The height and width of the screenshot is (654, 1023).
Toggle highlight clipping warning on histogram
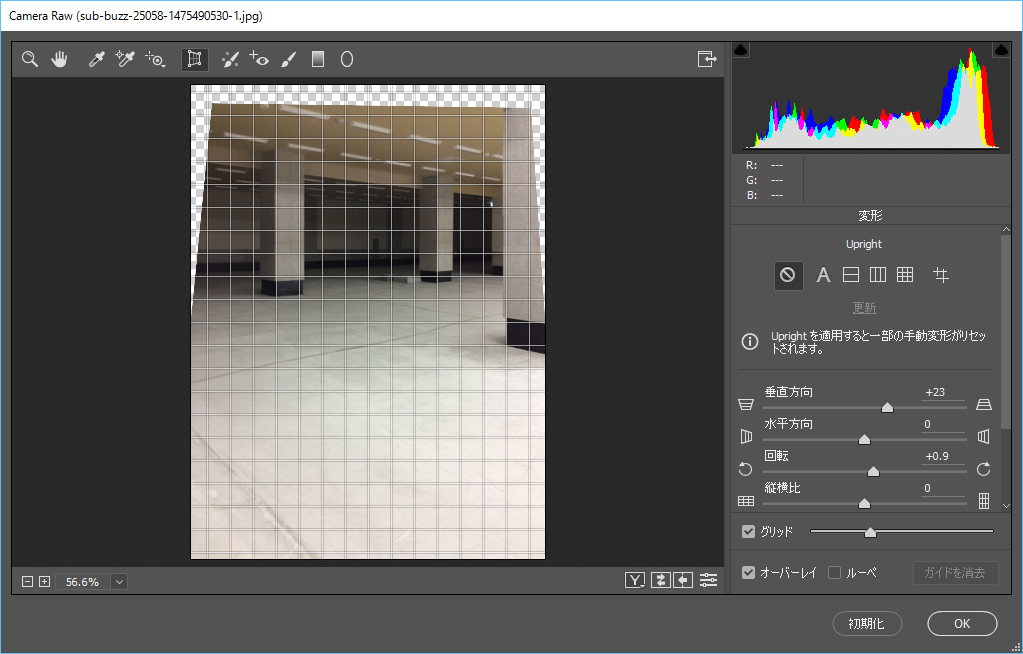pyautogui.click(x=1001, y=50)
